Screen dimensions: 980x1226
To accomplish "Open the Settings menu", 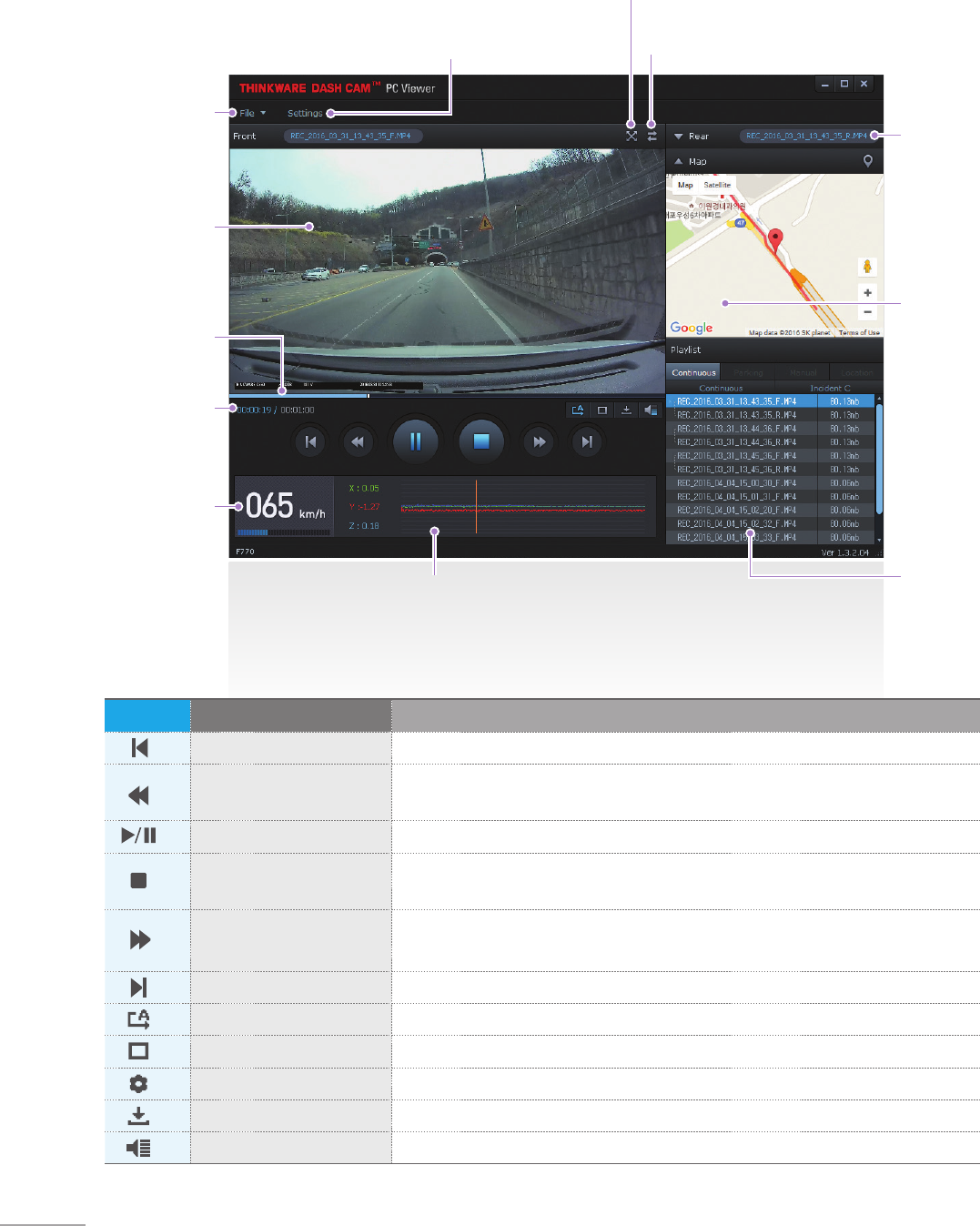I will [x=305, y=113].
